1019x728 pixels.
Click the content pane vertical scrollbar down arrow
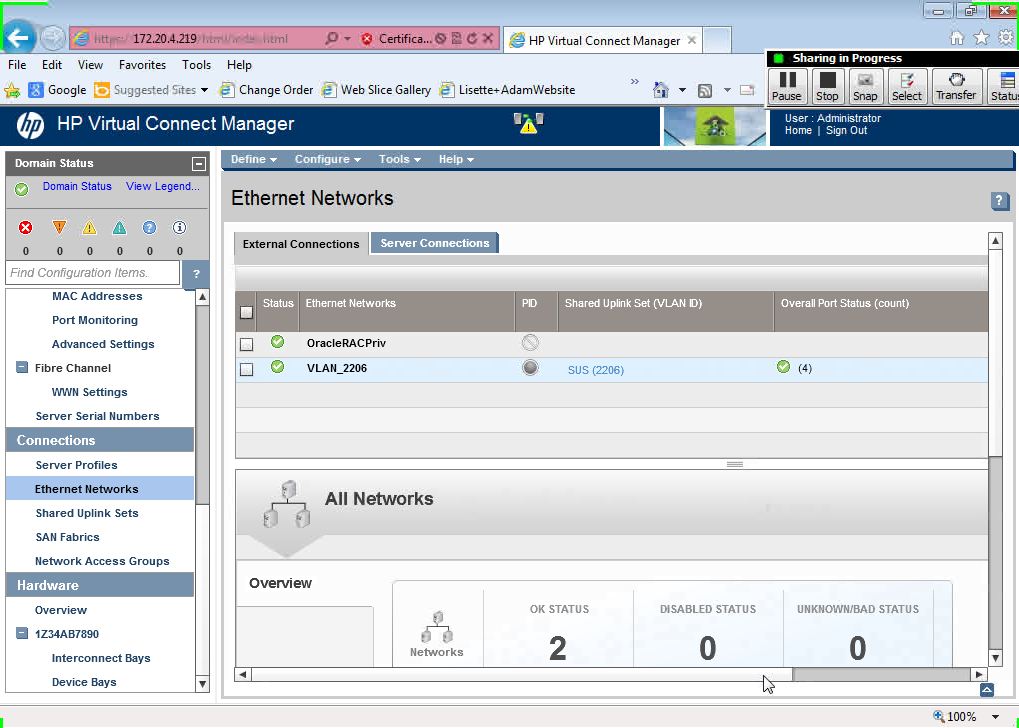click(x=996, y=658)
